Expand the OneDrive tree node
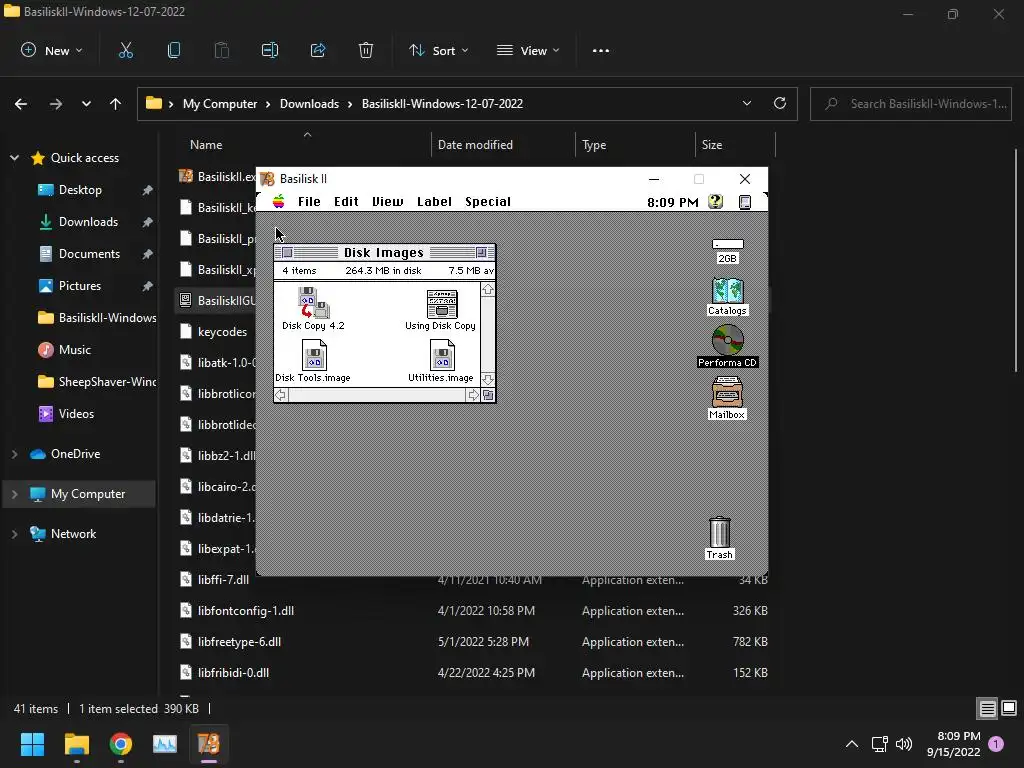 tap(14, 454)
